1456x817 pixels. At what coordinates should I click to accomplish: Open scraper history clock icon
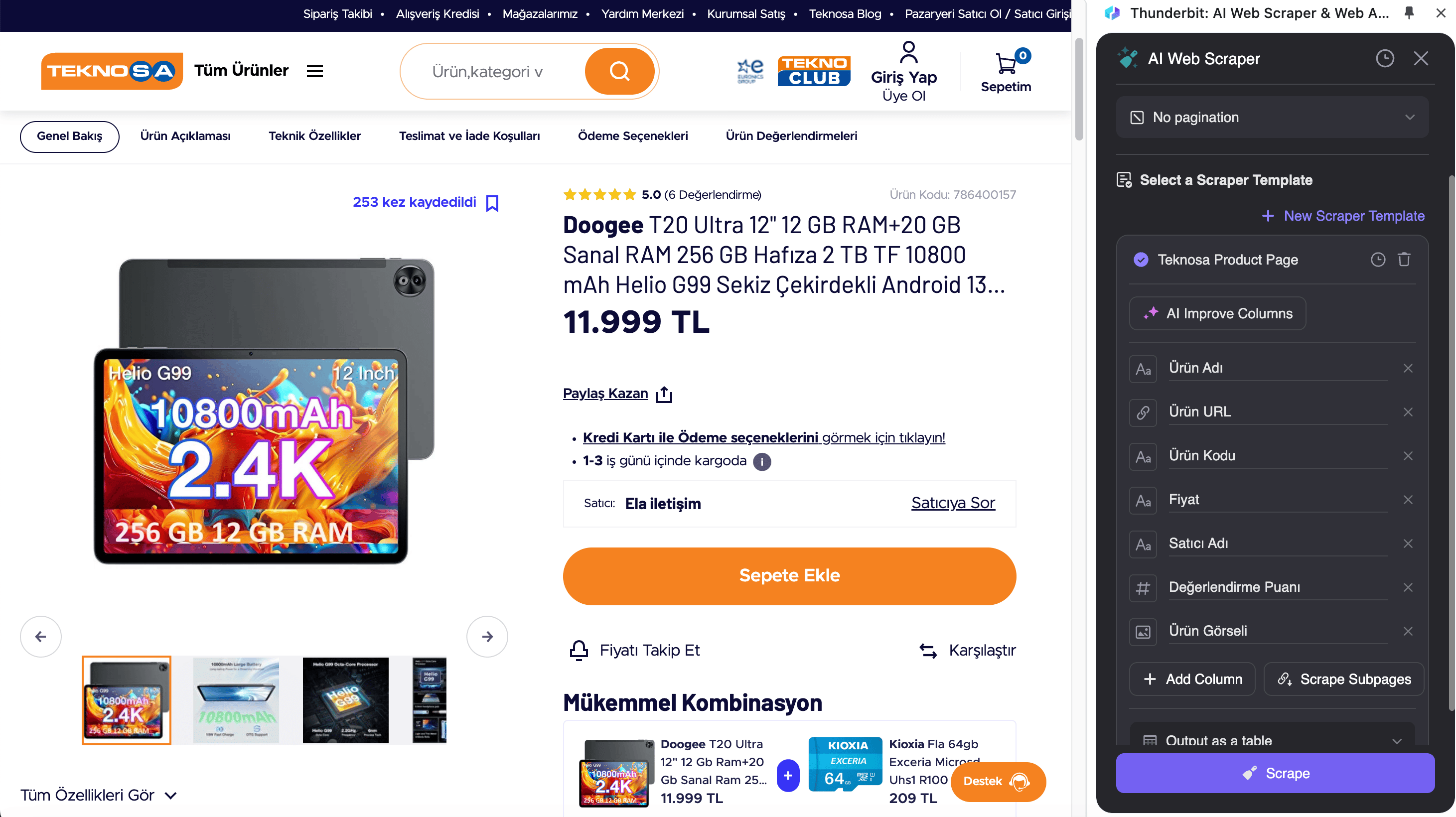1385,58
